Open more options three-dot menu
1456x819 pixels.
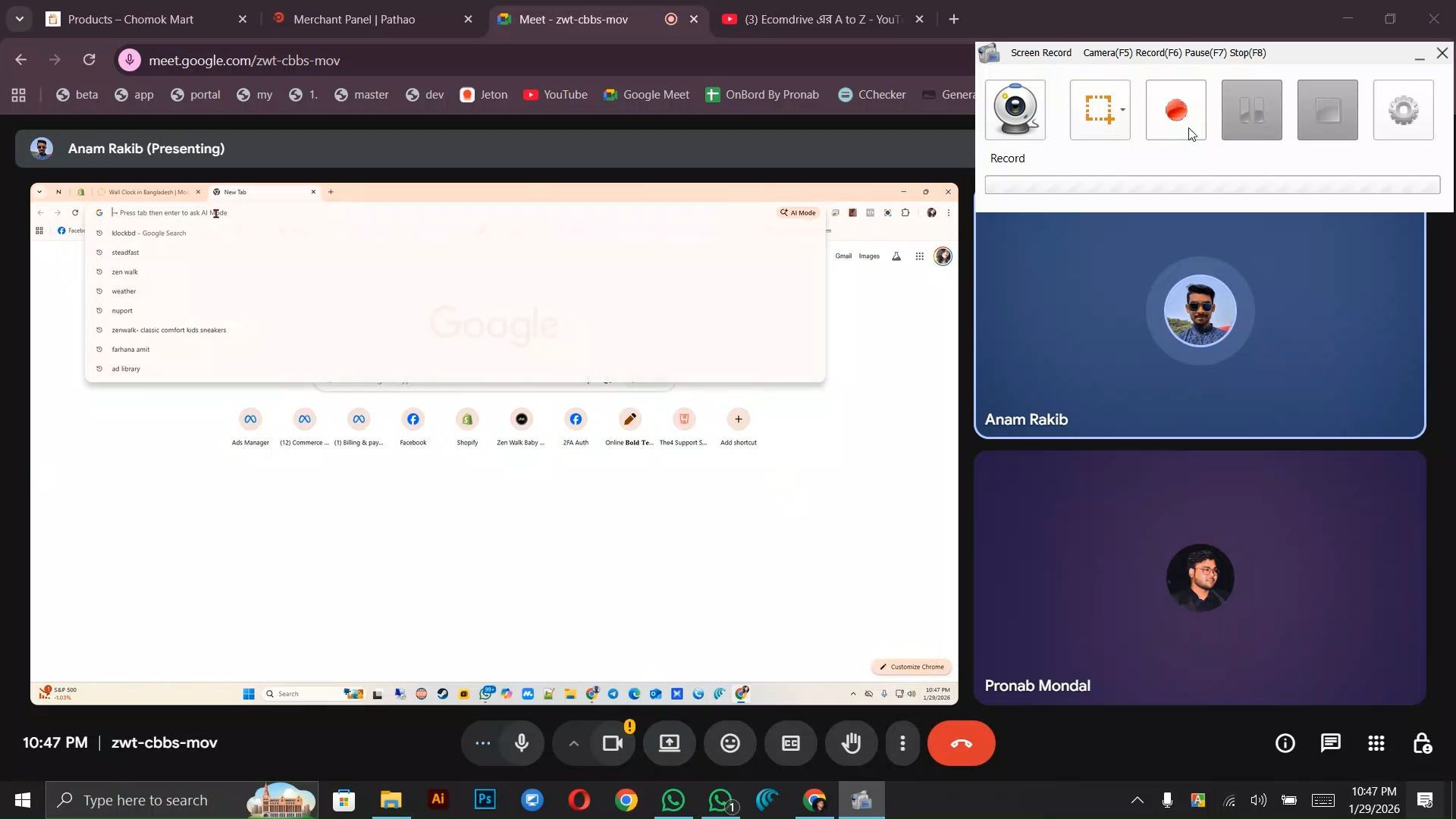pos(902,743)
